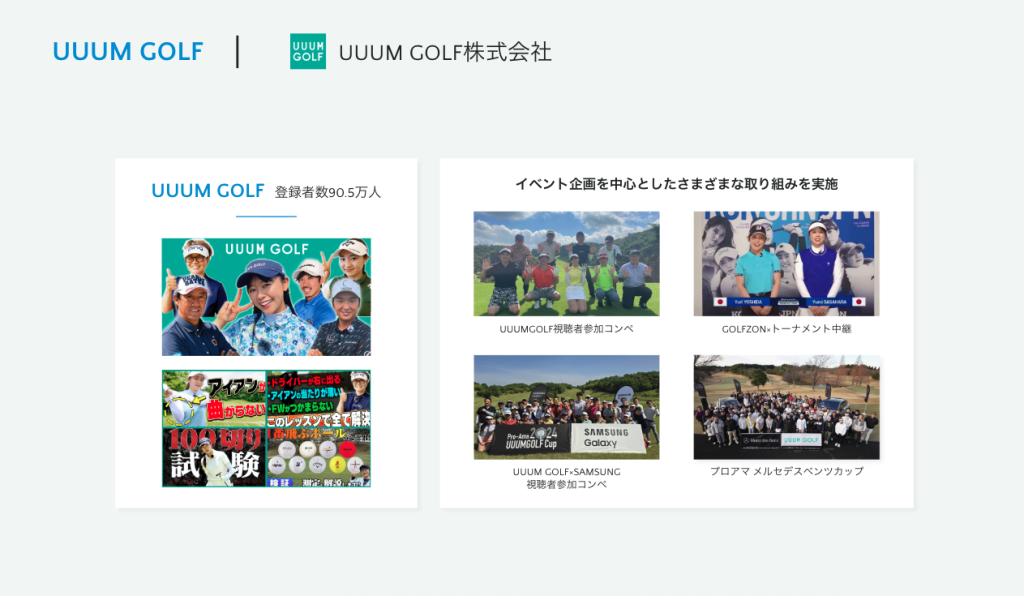Screen dimensions: 1024x596
Task: Open the UUUMGOLF視聴者参加コンペ group photo
Action: (x=566, y=263)
